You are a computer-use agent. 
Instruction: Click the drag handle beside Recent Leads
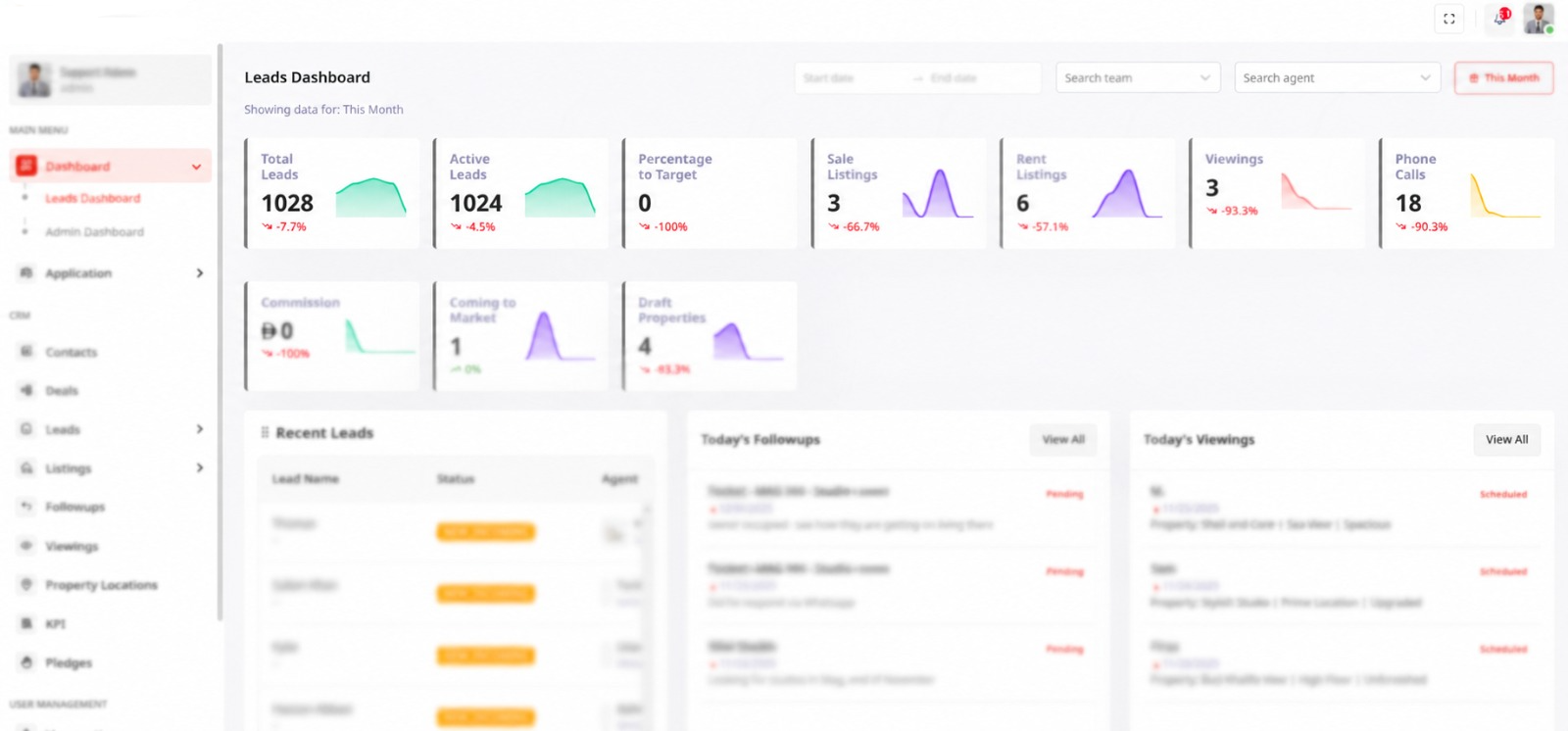[265, 432]
